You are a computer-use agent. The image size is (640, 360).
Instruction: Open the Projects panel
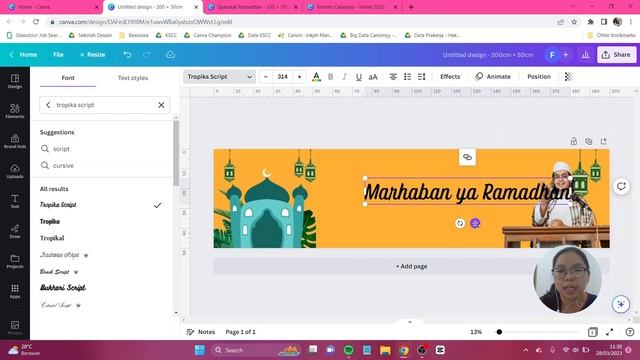15,261
